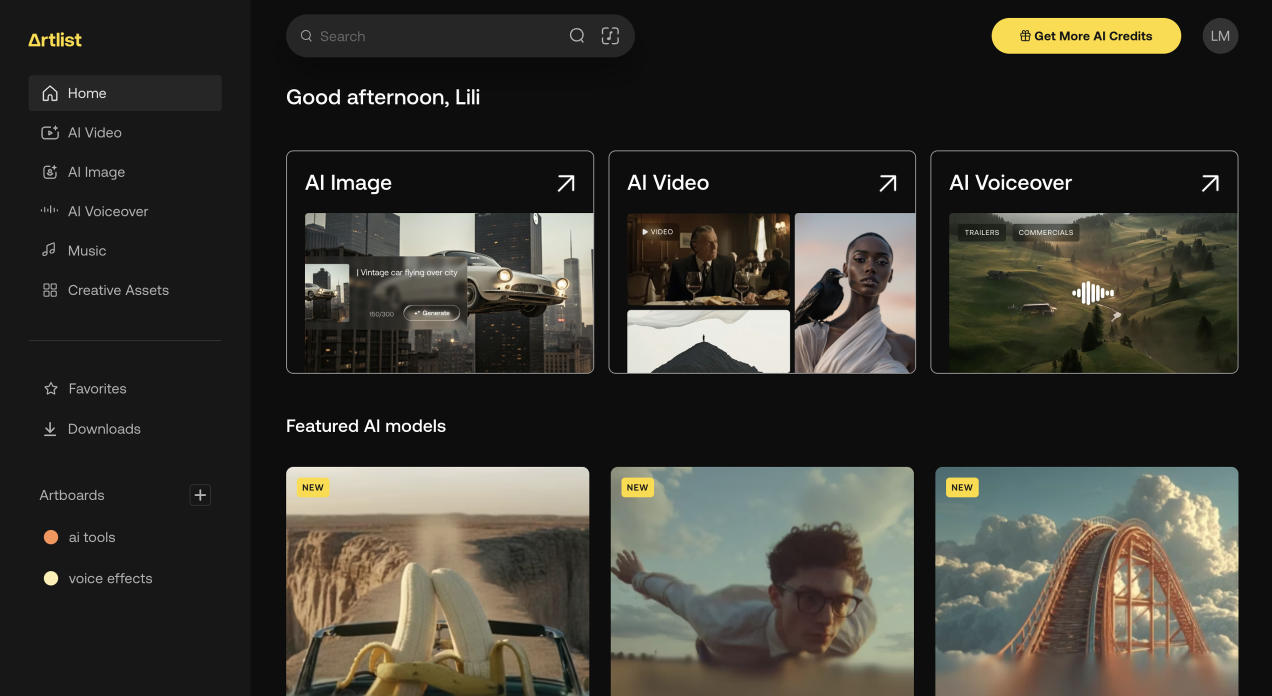
Task: Open AI Voiceover via its arrow icon
Action: coord(1209,183)
